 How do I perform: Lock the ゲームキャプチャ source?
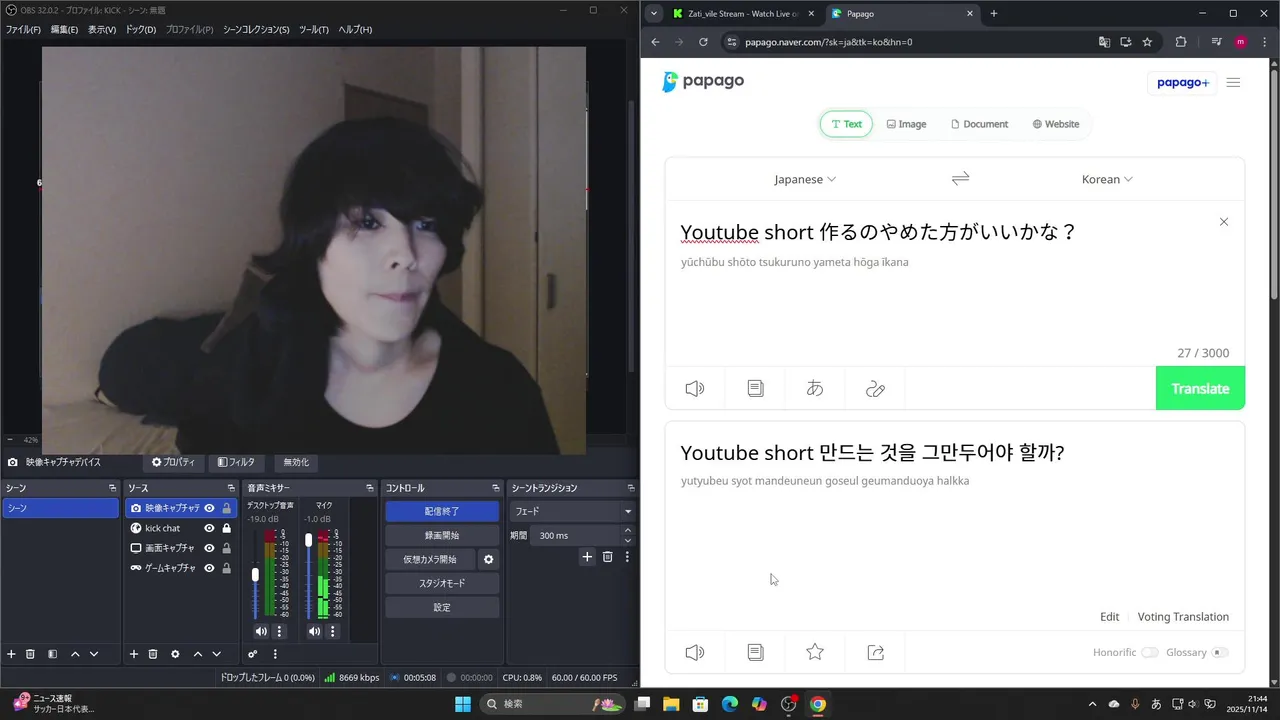(227, 568)
